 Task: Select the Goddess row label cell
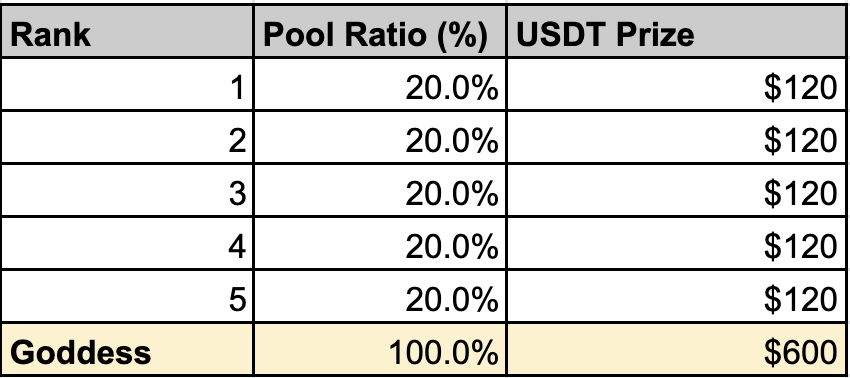click(x=127, y=348)
